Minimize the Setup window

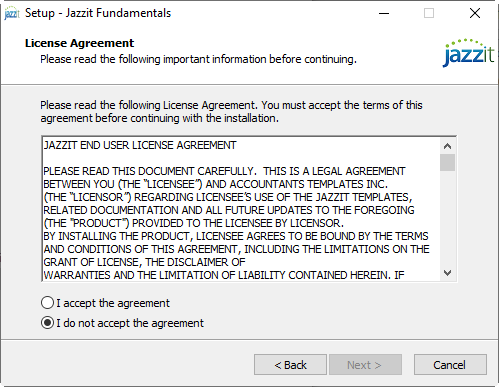384,13
